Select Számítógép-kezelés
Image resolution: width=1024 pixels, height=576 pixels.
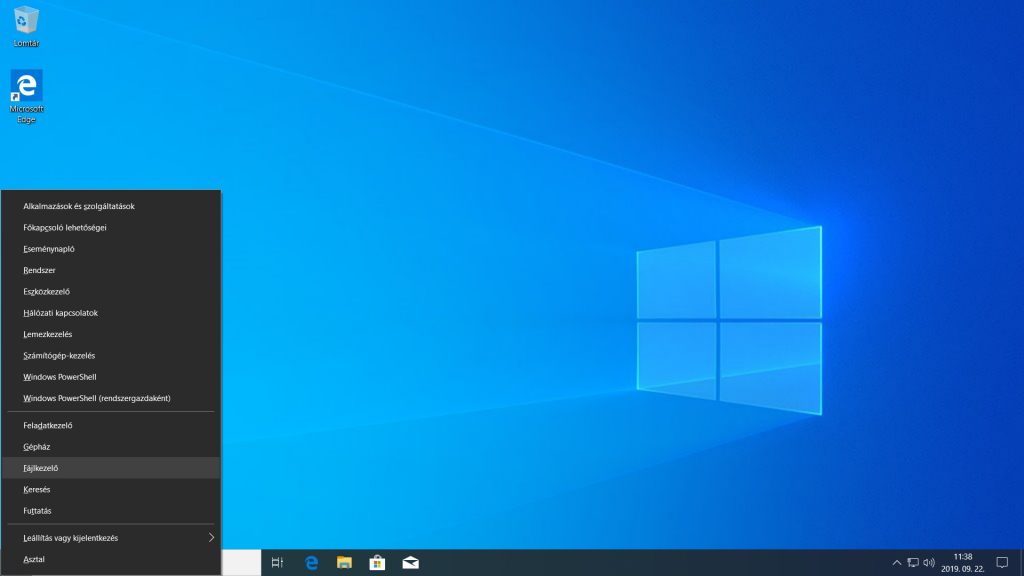(x=111, y=355)
